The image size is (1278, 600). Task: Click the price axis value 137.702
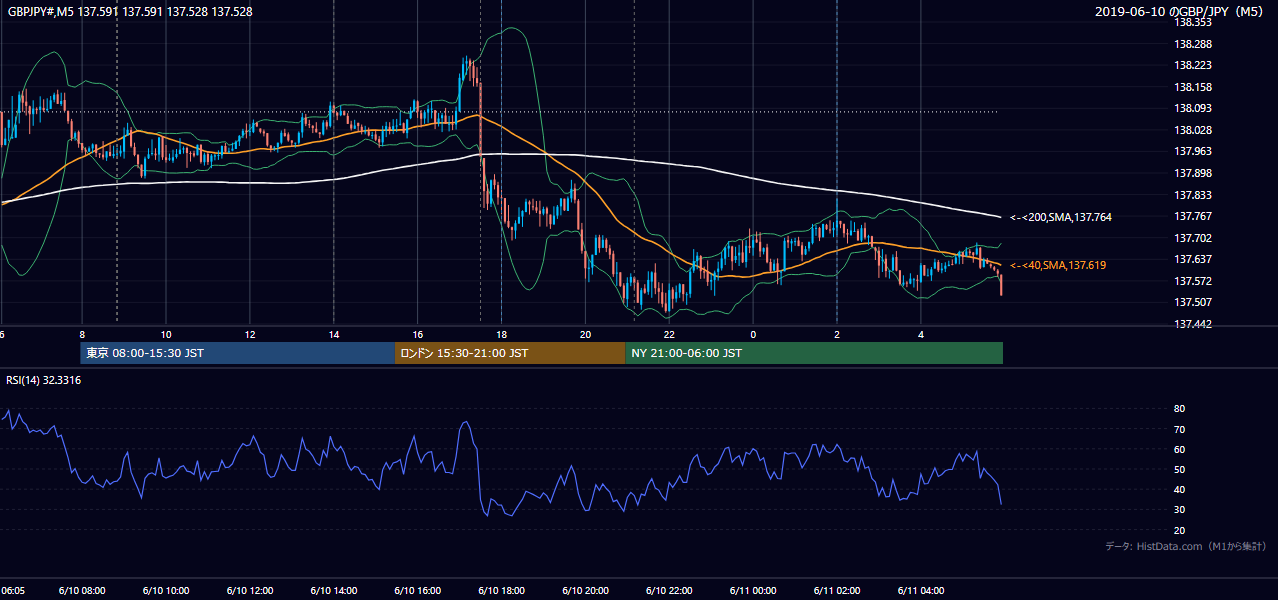(x=1193, y=238)
